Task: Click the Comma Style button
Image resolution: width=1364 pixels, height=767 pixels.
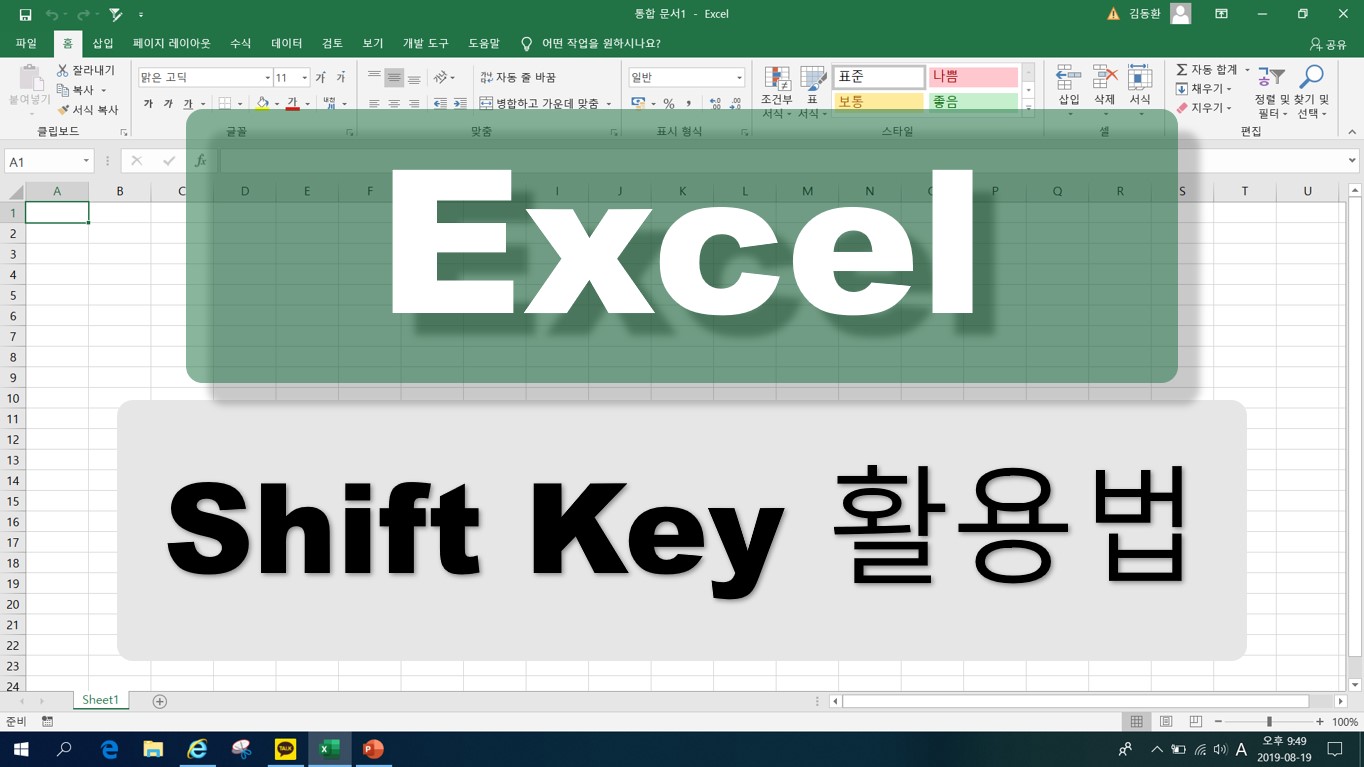Action: coord(688,103)
